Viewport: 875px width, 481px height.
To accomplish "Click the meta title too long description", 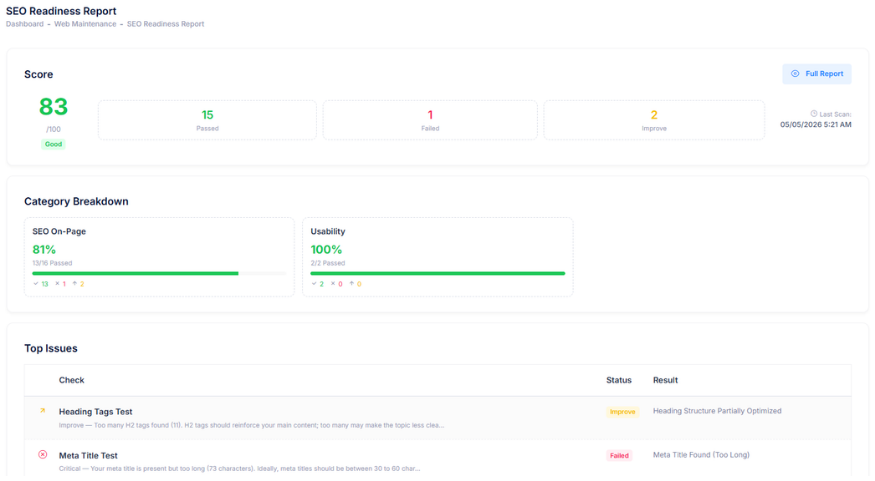I will click(239, 469).
